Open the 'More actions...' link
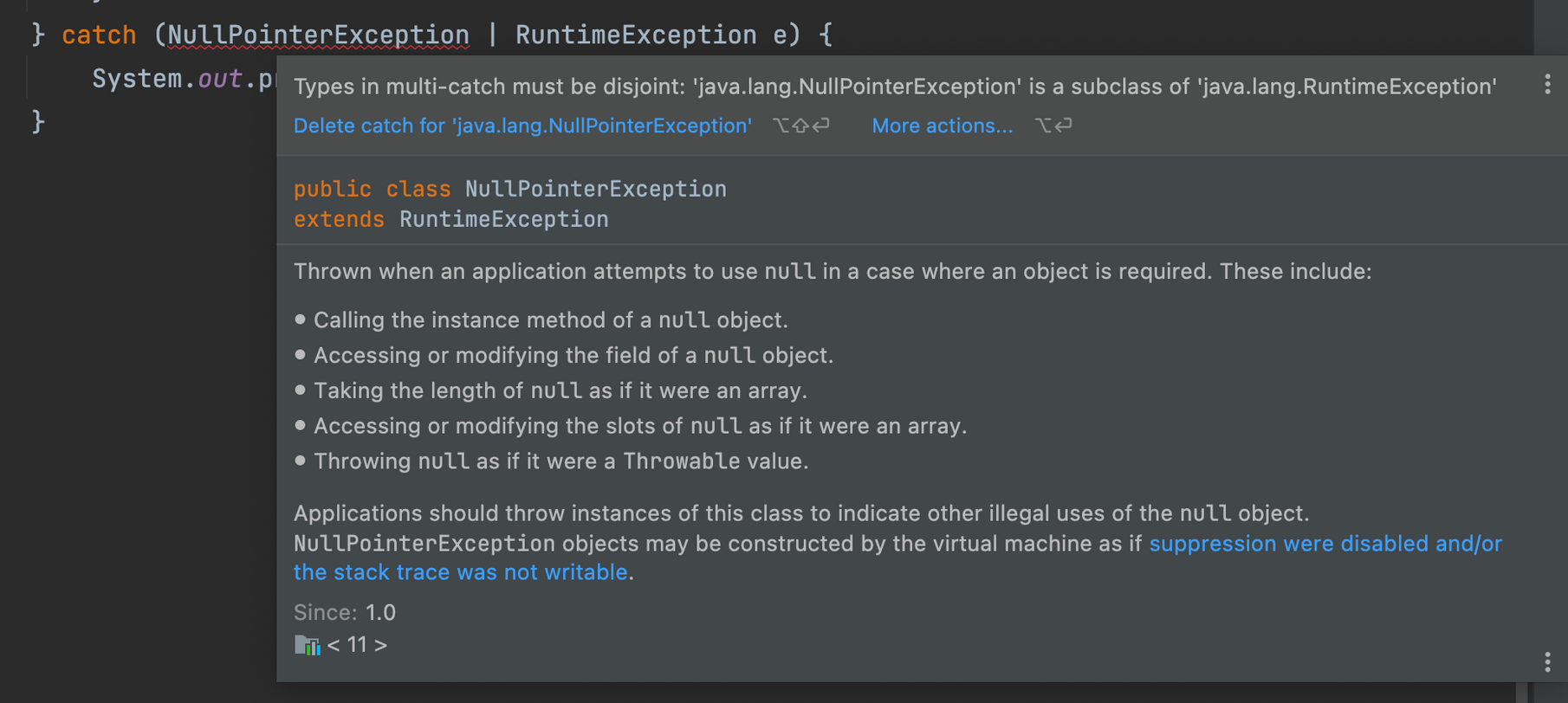The width and height of the screenshot is (1568, 703). coord(942,126)
